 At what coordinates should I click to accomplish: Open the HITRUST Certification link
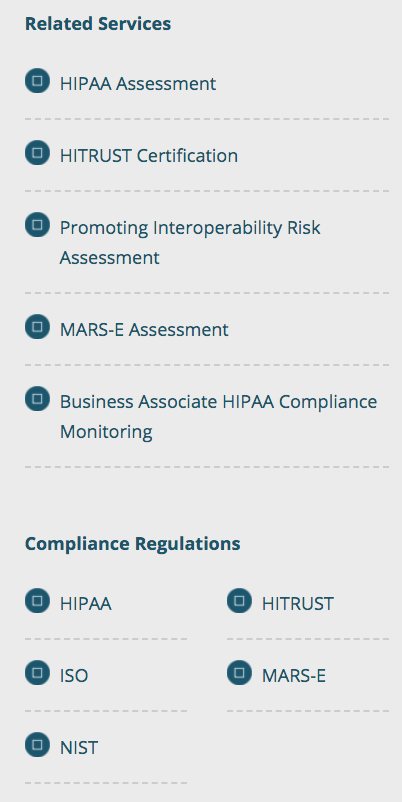coord(149,156)
